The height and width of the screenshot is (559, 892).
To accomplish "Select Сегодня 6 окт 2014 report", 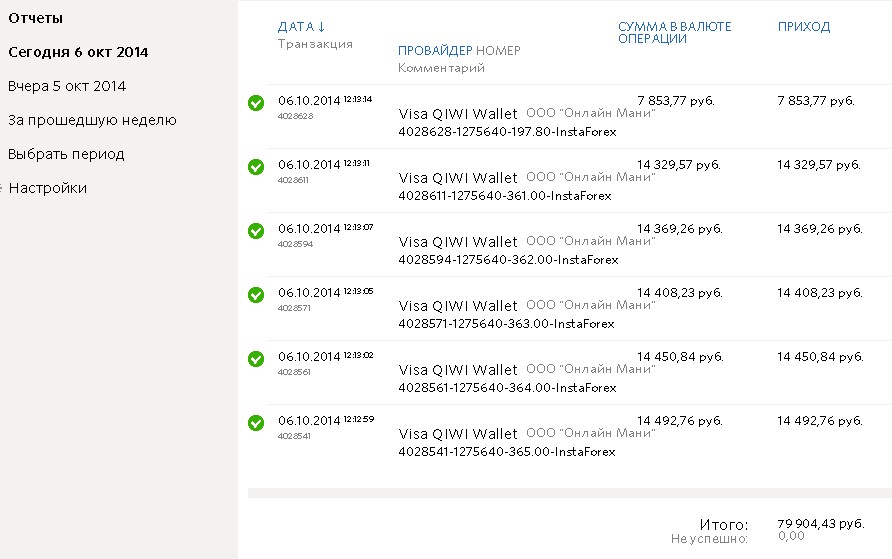I will click(78, 52).
